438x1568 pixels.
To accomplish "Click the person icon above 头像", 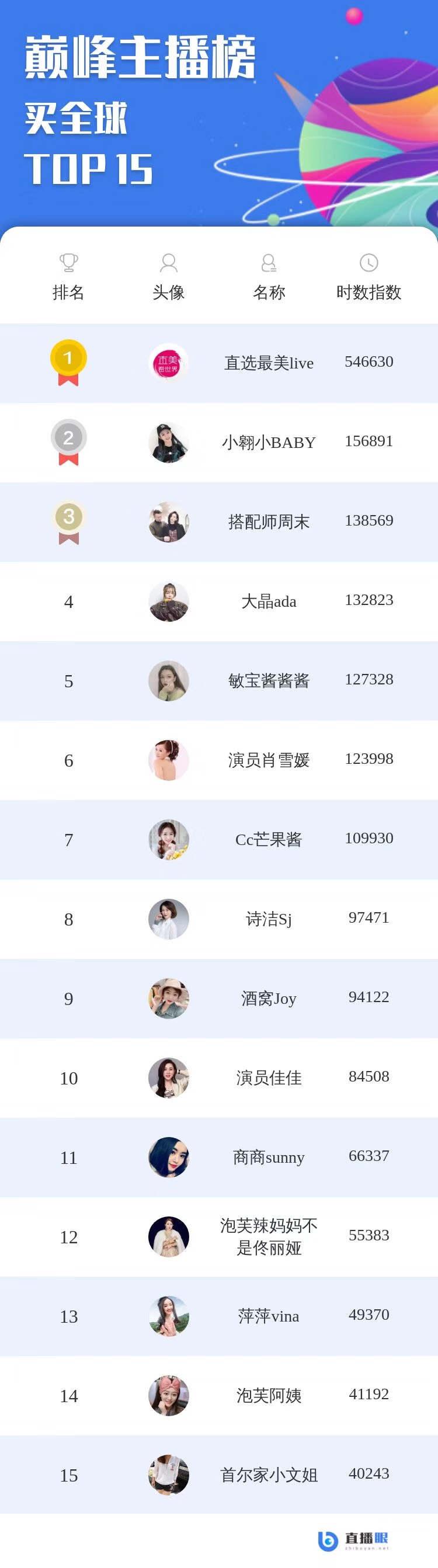I will (169, 263).
